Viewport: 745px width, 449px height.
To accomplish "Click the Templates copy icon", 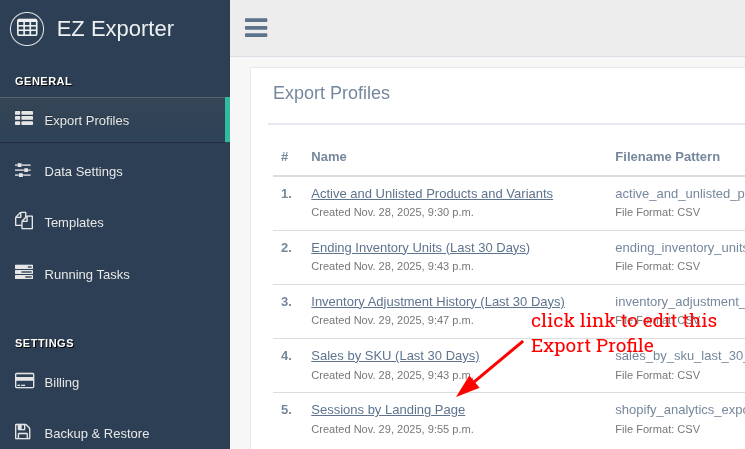I will tap(24, 221).
